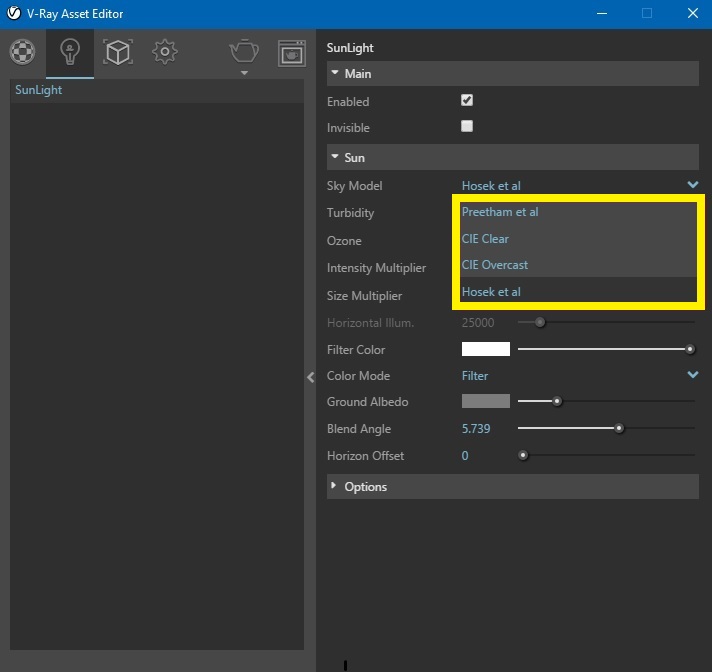Click the Blend Angle value 5.739

[476, 429]
